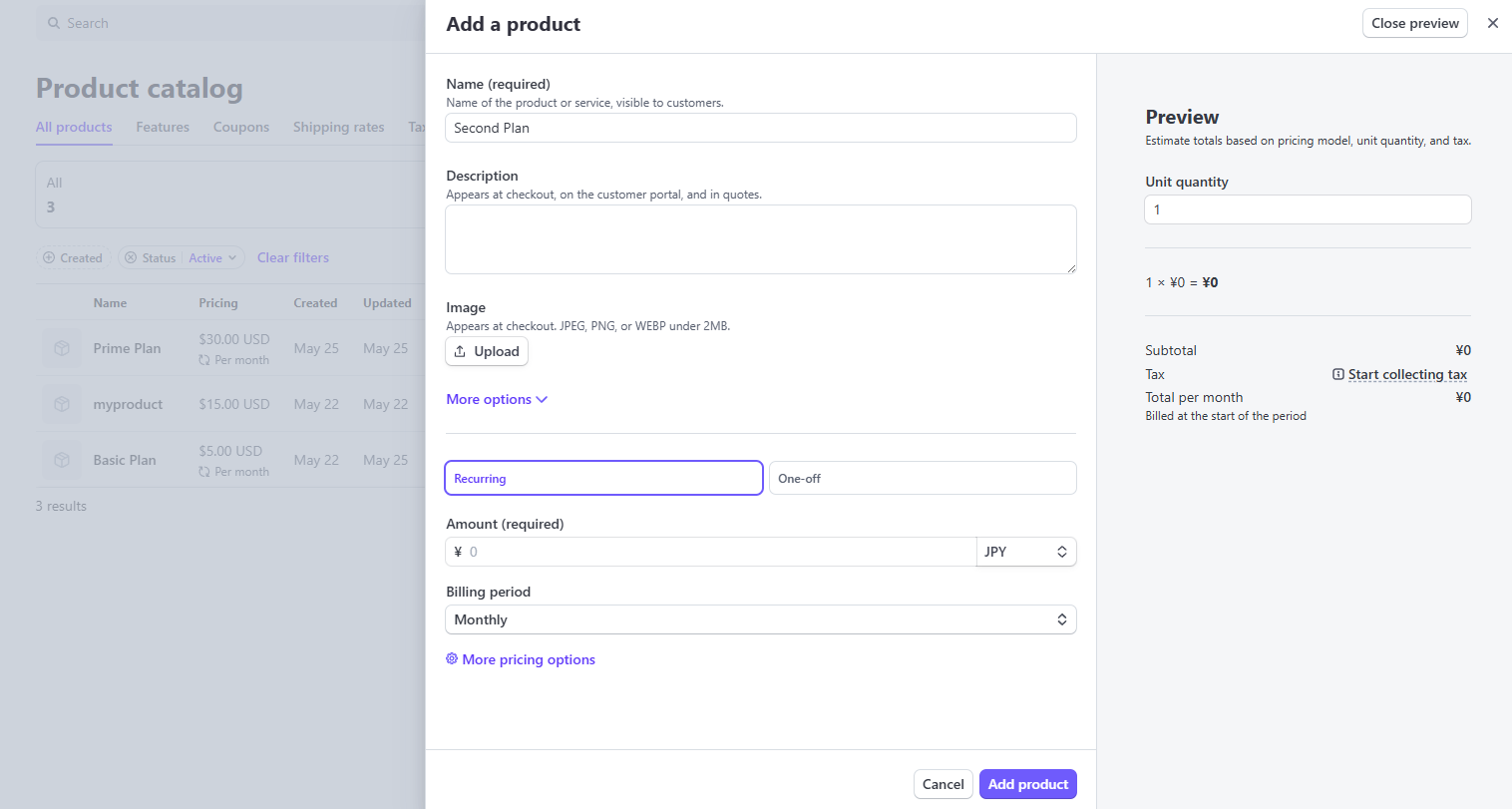Open the JPY currency dropdown

pyautogui.click(x=1025, y=552)
